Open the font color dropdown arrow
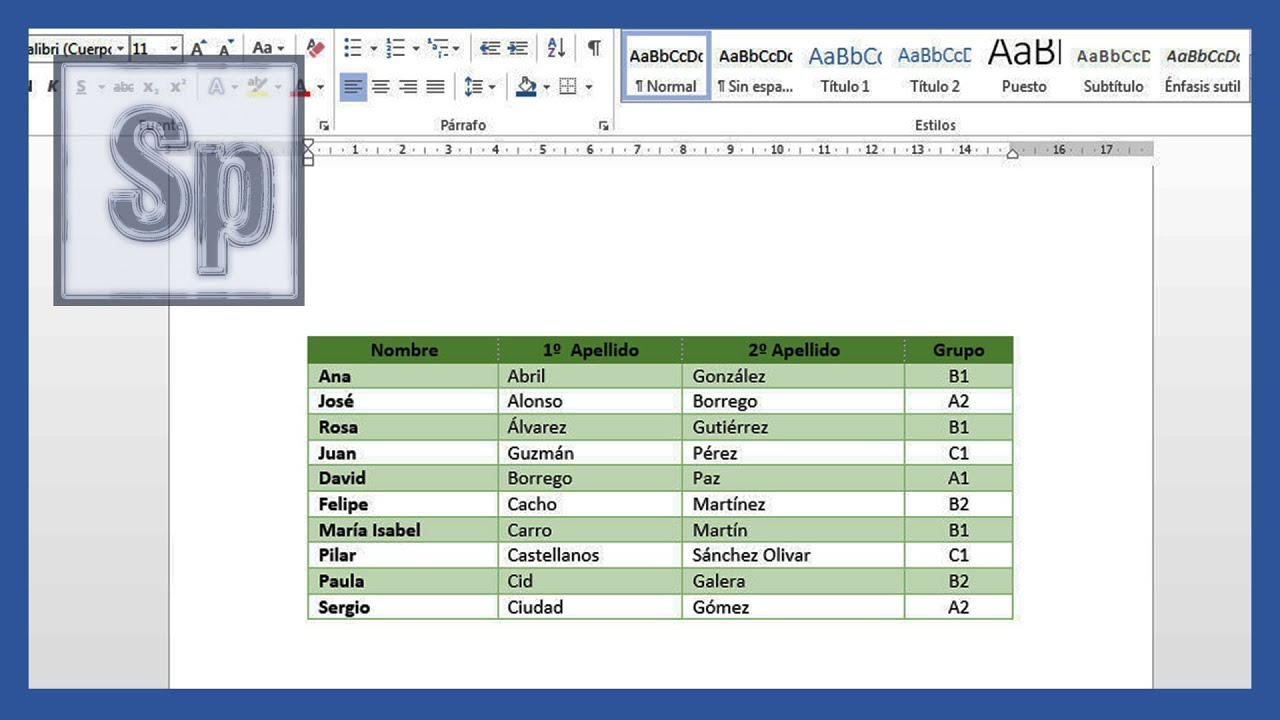Screen dimensions: 1280x720 click(320, 87)
